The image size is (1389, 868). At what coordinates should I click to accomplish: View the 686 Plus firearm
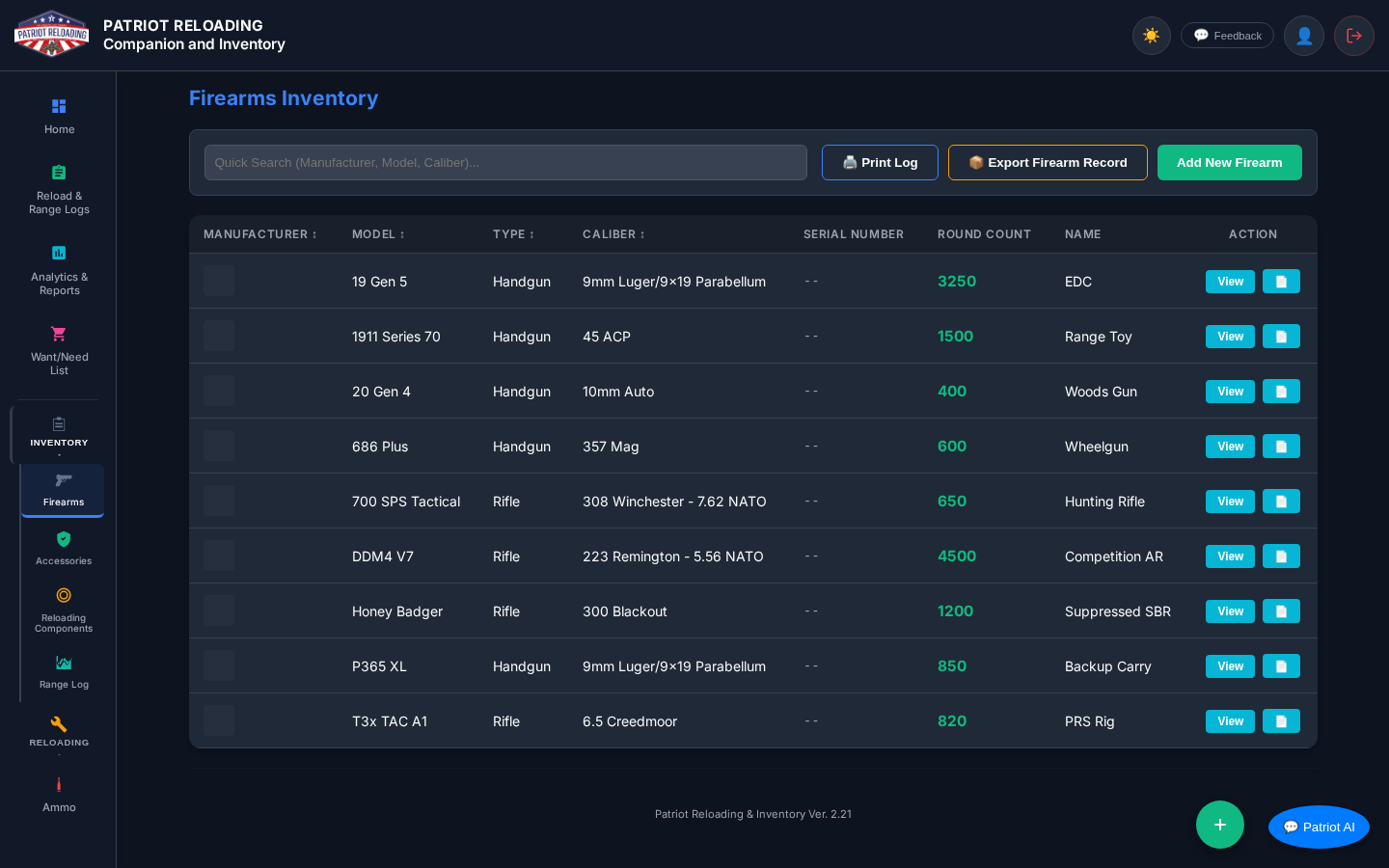[x=1230, y=447]
